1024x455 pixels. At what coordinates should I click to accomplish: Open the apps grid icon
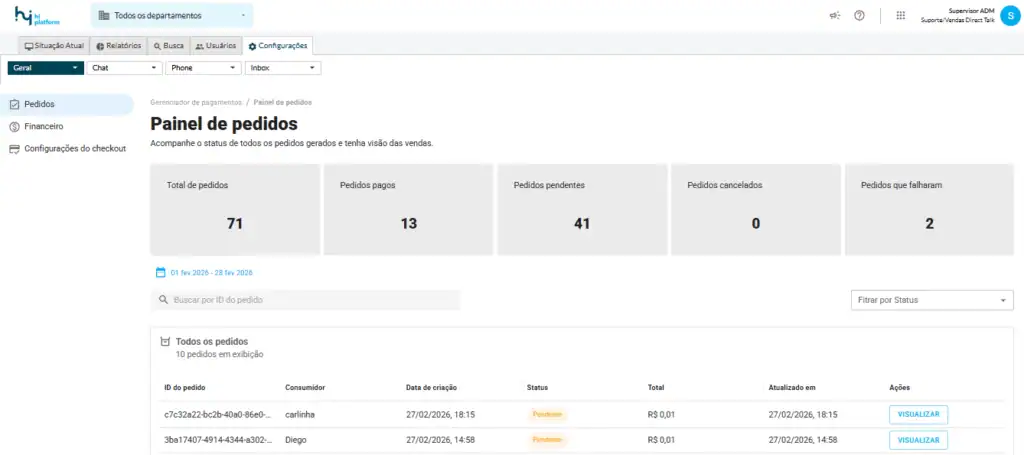click(x=900, y=16)
